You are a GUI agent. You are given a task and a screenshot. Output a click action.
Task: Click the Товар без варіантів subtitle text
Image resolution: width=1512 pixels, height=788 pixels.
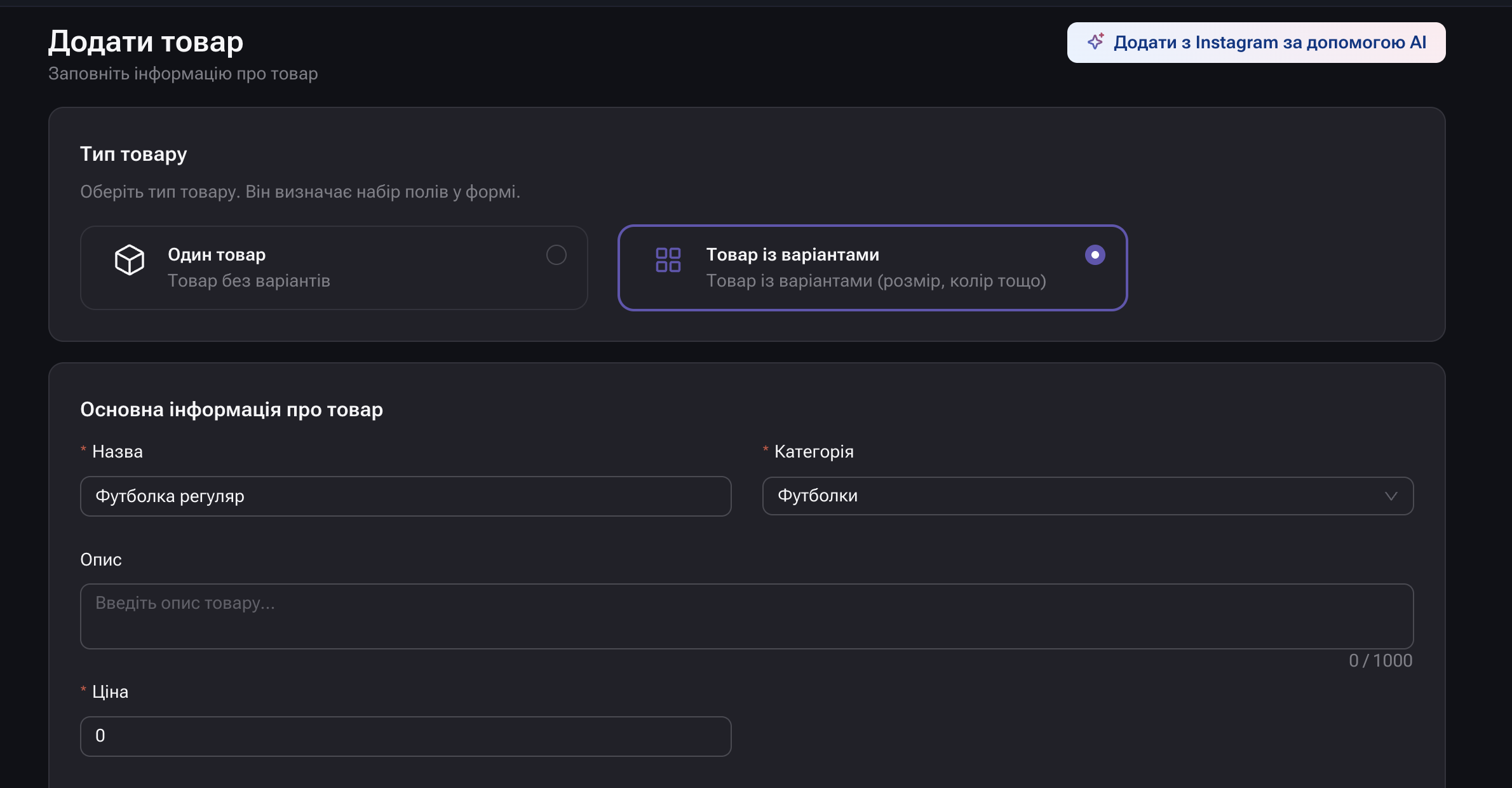click(x=249, y=281)
